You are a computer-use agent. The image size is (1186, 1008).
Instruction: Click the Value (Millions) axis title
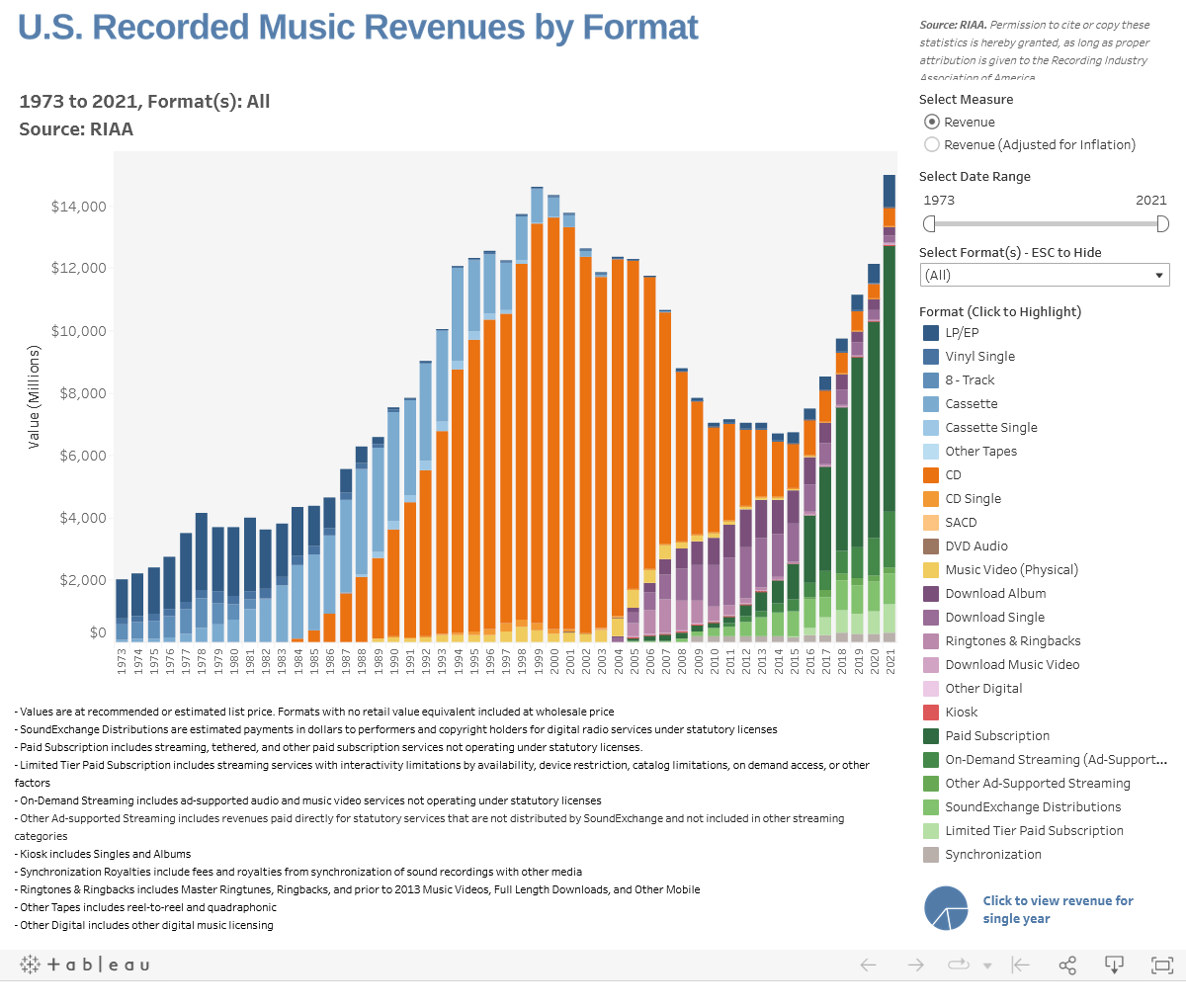34,397
